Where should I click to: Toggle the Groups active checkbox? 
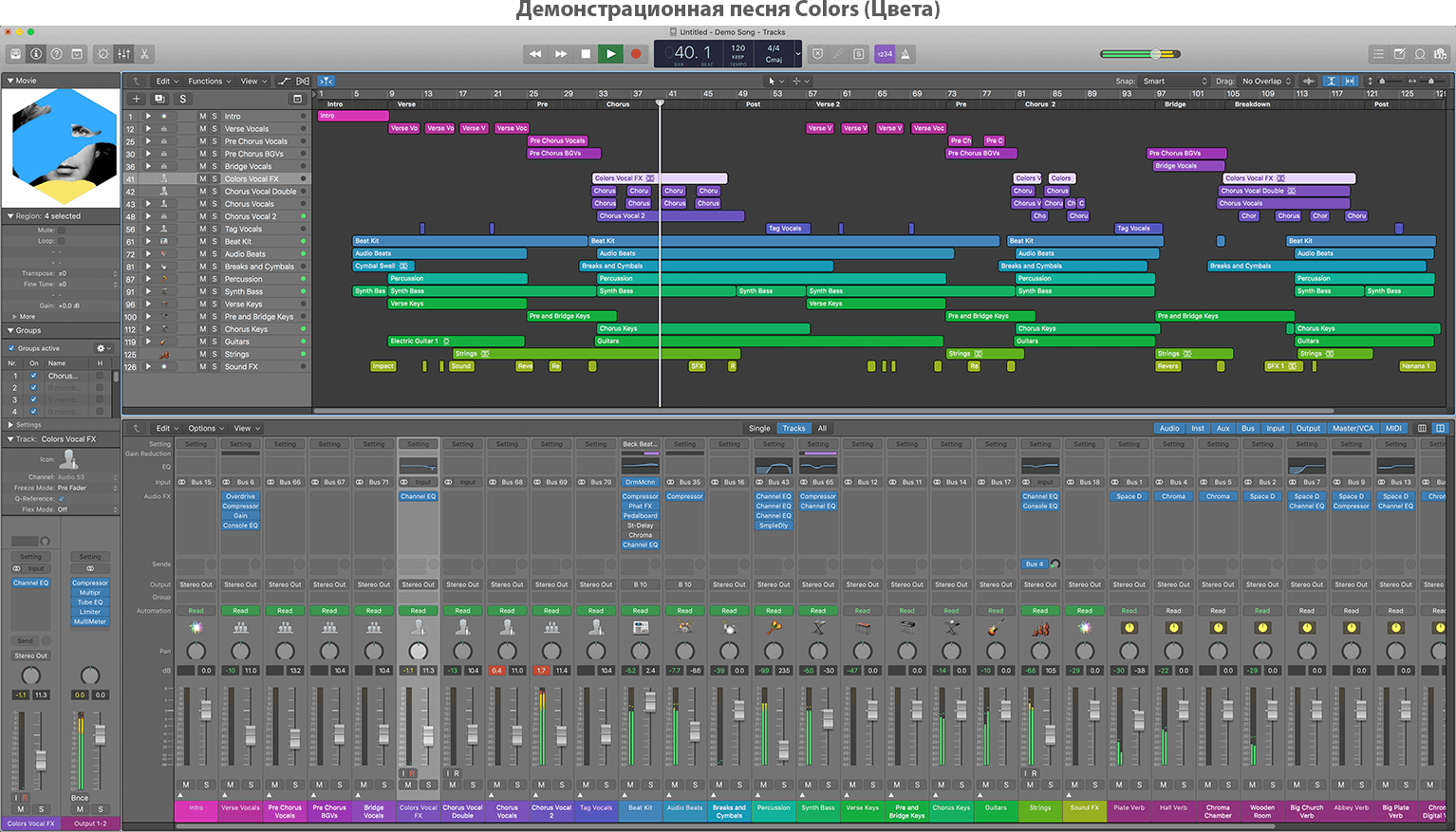11,348
